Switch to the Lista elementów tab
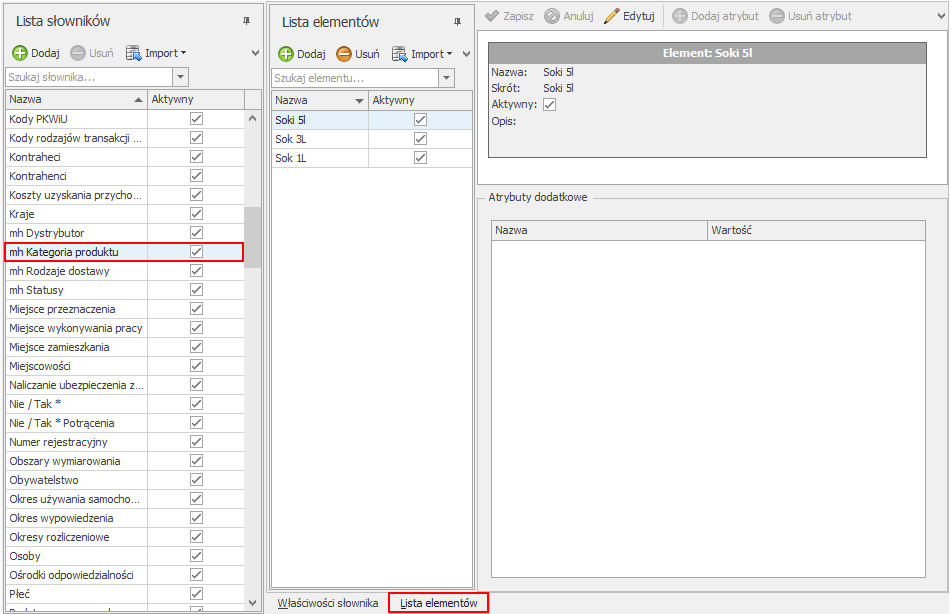Image resolution: width=951 pixels, height=614 pixels. coord(438,603)
